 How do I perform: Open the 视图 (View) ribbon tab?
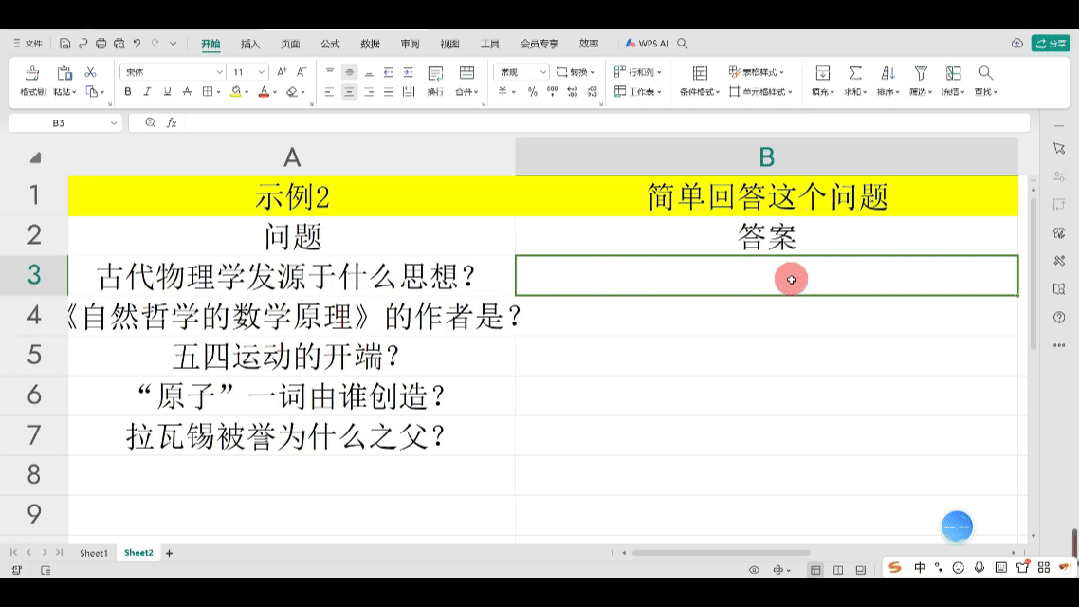[x=449, y=43]
